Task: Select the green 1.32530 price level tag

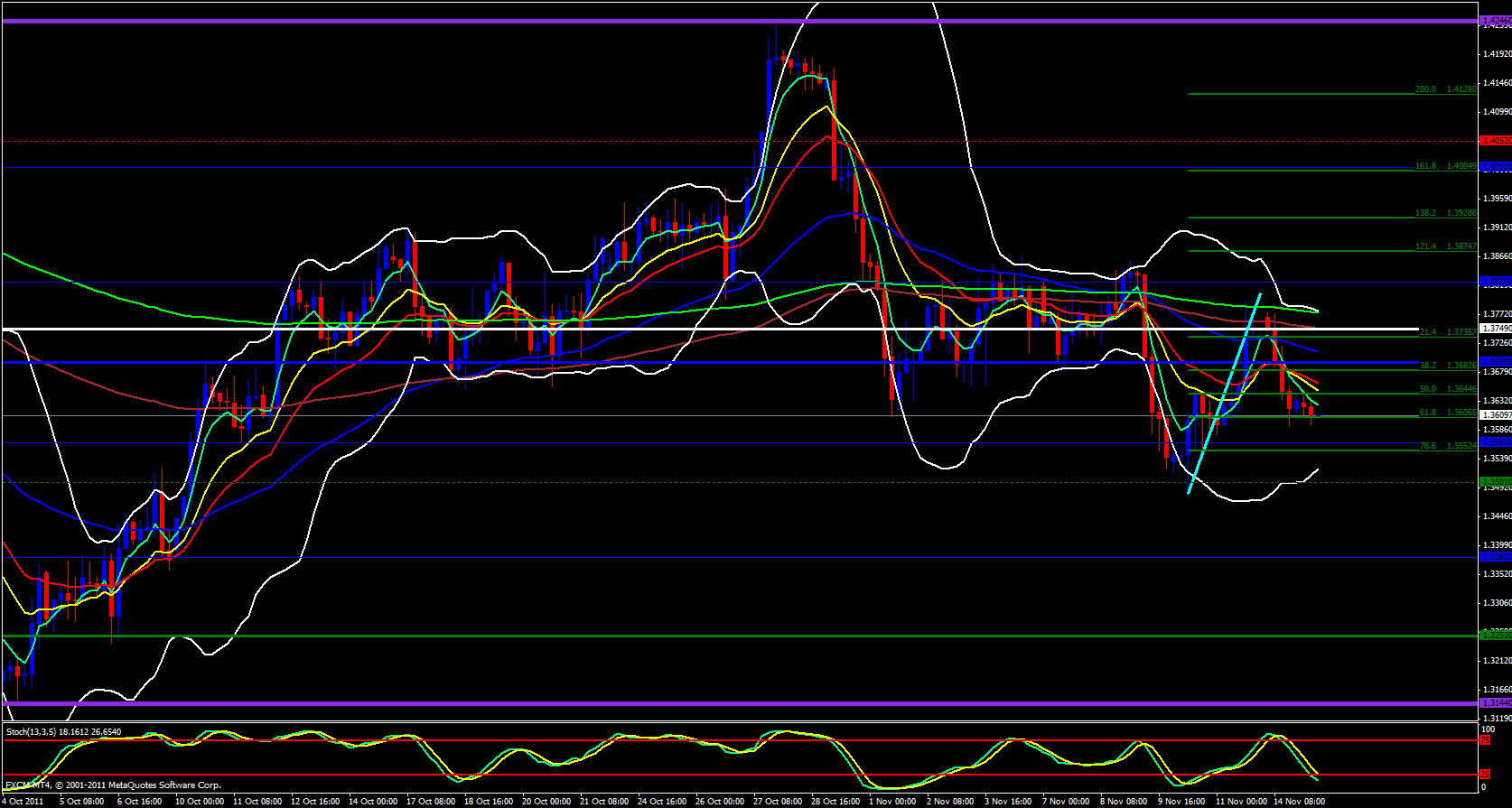Action: click(x=1495, y=635)
